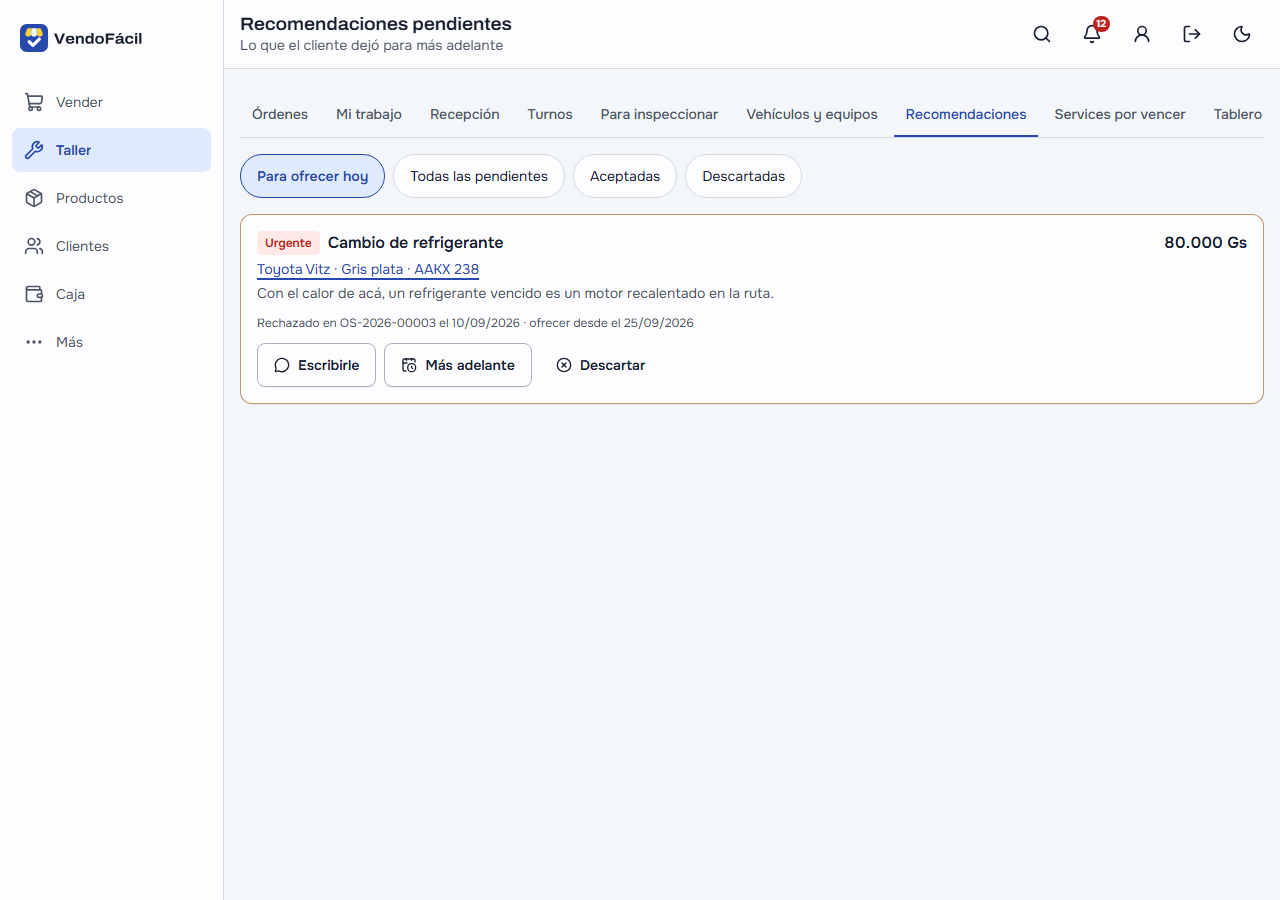Viewport: 1280px width, 900px height.
Task: Open Productos section
Action: 111,198
